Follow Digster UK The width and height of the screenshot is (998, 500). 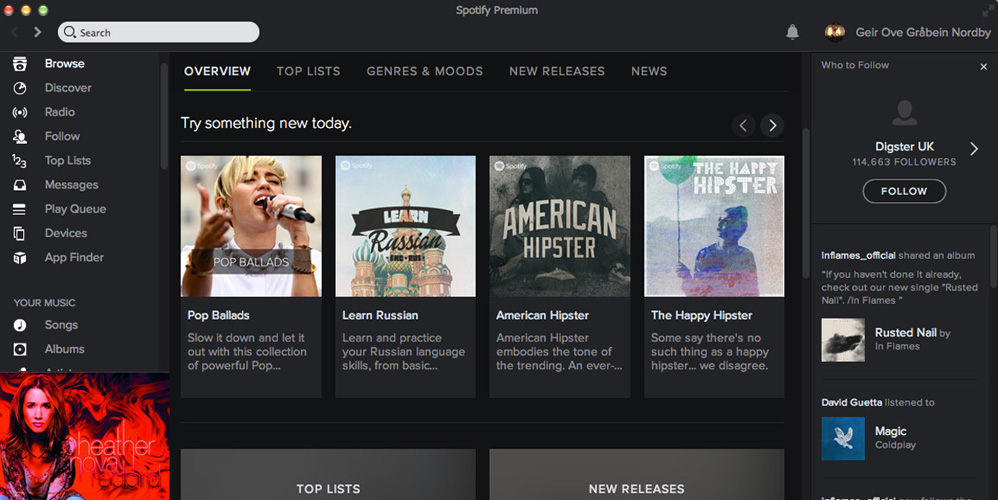(904, 191)
